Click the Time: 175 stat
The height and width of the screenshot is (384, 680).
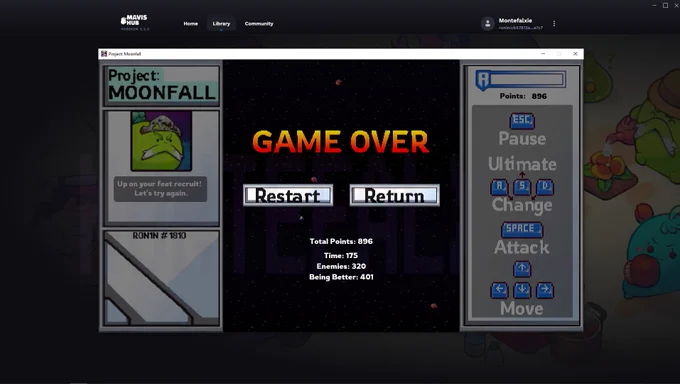pos(341,256)
